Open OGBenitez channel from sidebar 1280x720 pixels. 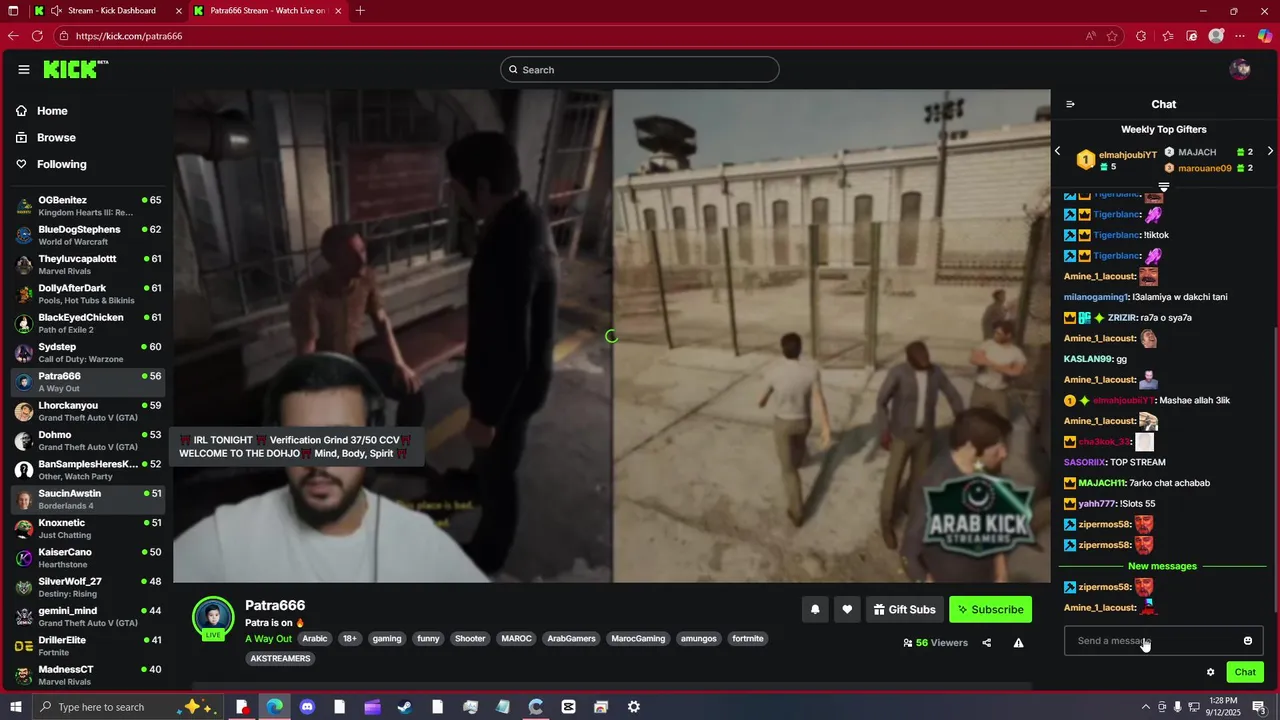pos(88,206)
